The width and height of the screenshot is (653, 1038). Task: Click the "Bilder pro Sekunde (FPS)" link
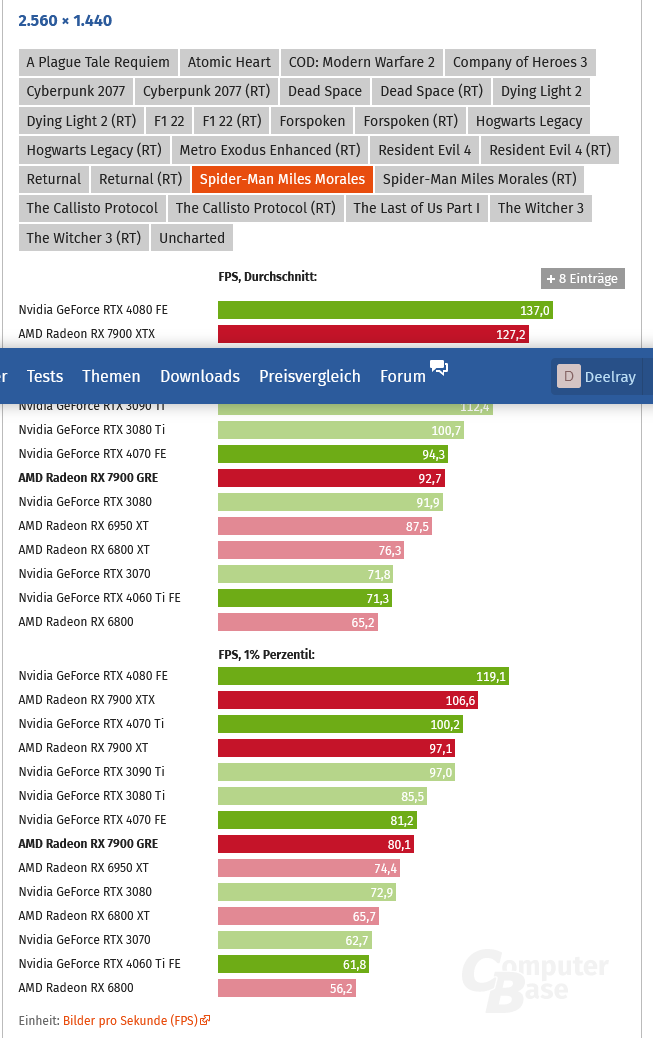tap(130, 1021)
